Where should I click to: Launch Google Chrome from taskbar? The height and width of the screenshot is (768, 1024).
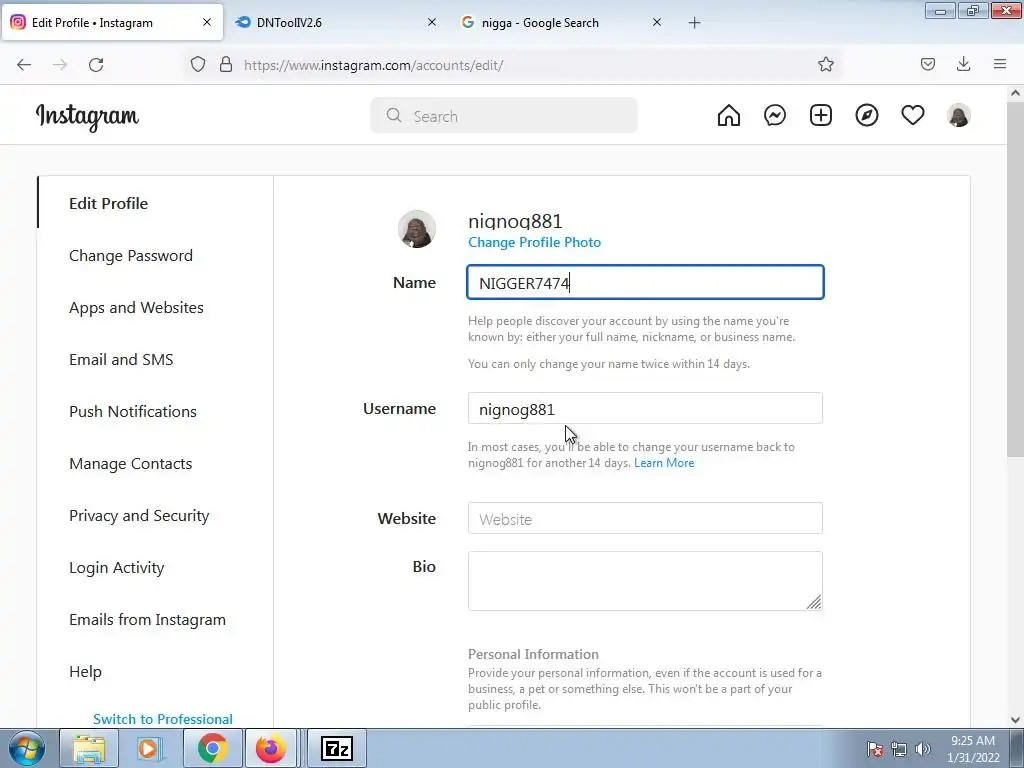[x=212, y=748]
